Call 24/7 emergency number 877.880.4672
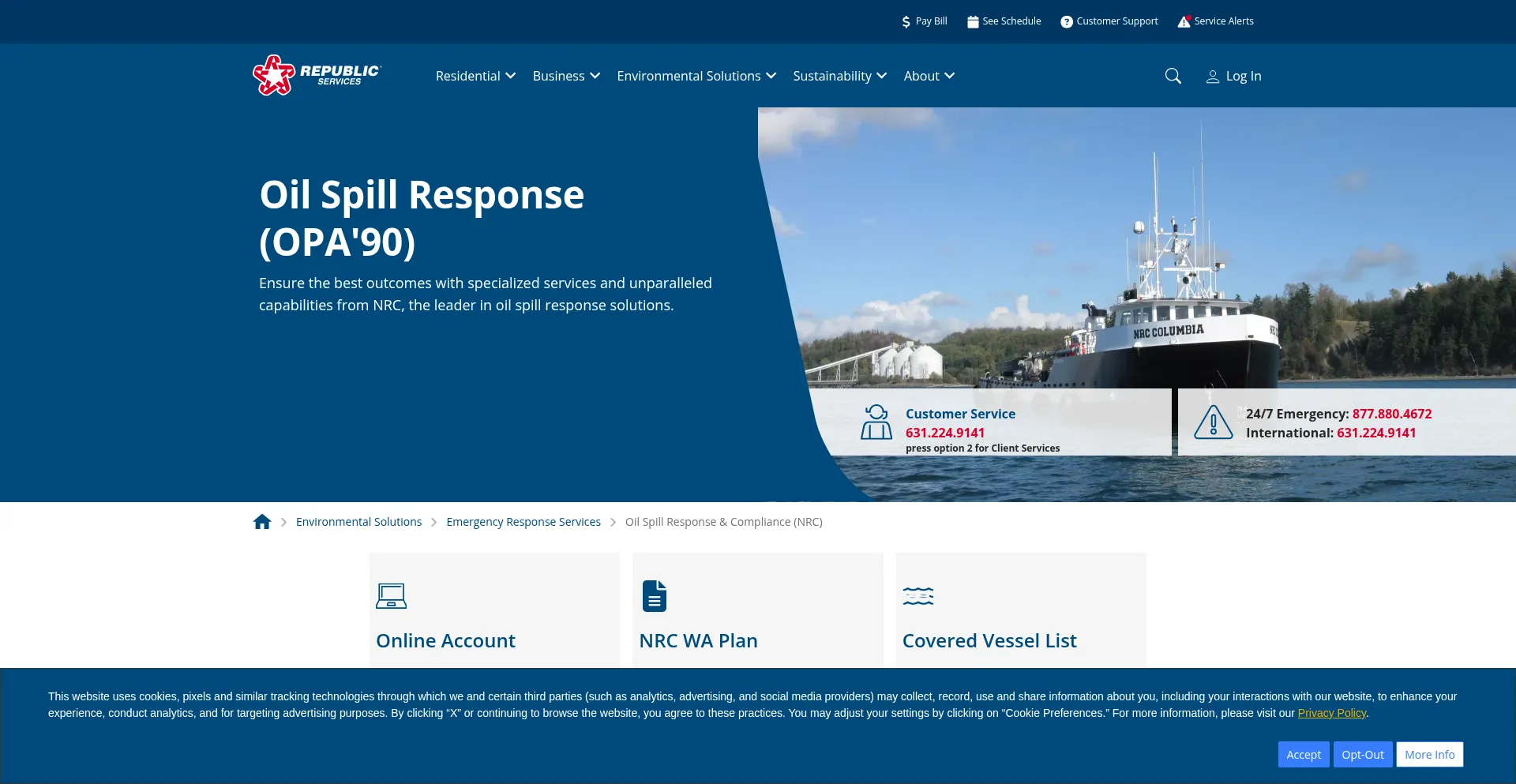The image size is (1516, 784). [x=1392, y=414]
